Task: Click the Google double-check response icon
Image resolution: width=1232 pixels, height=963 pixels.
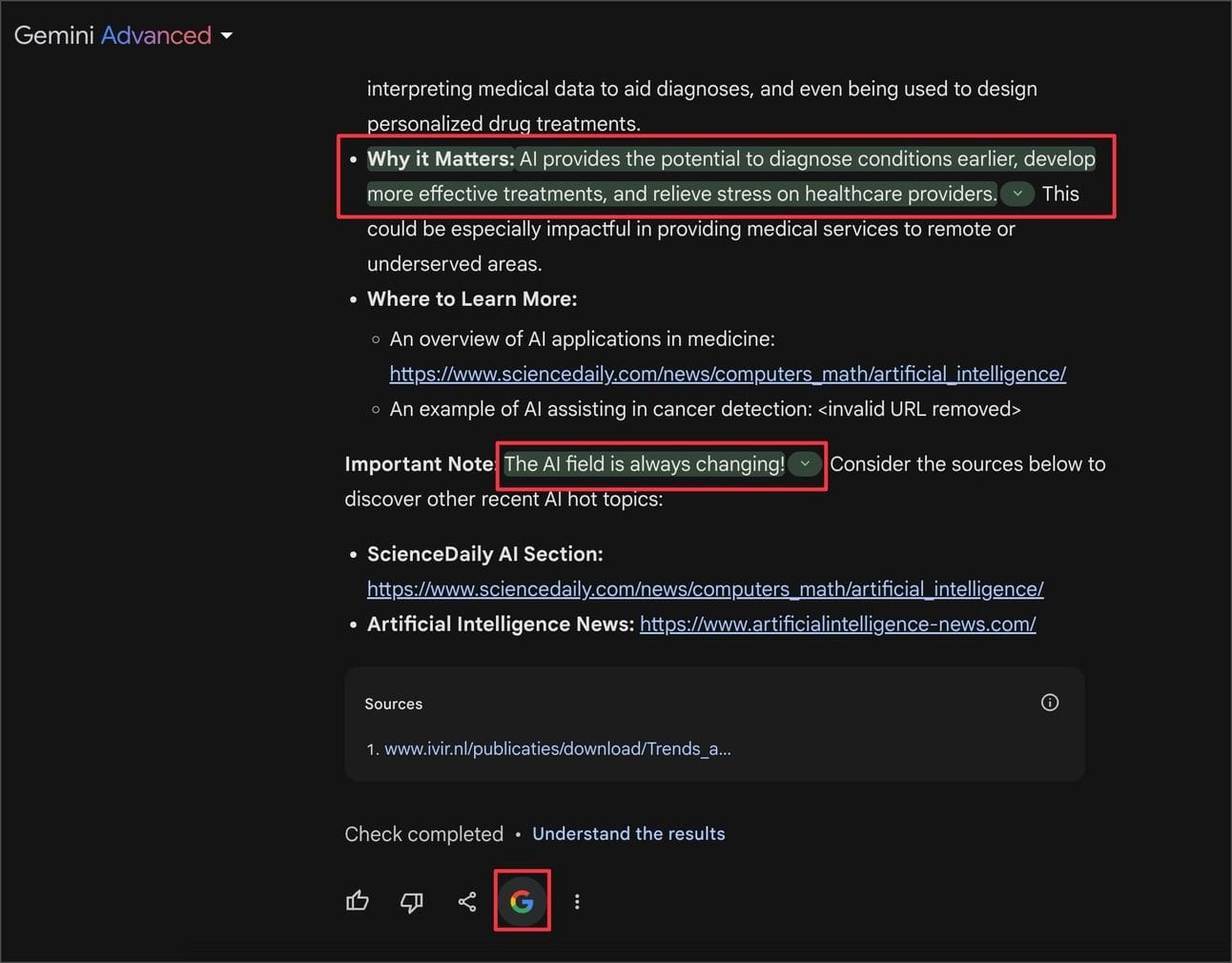Action: coord(522,901)
